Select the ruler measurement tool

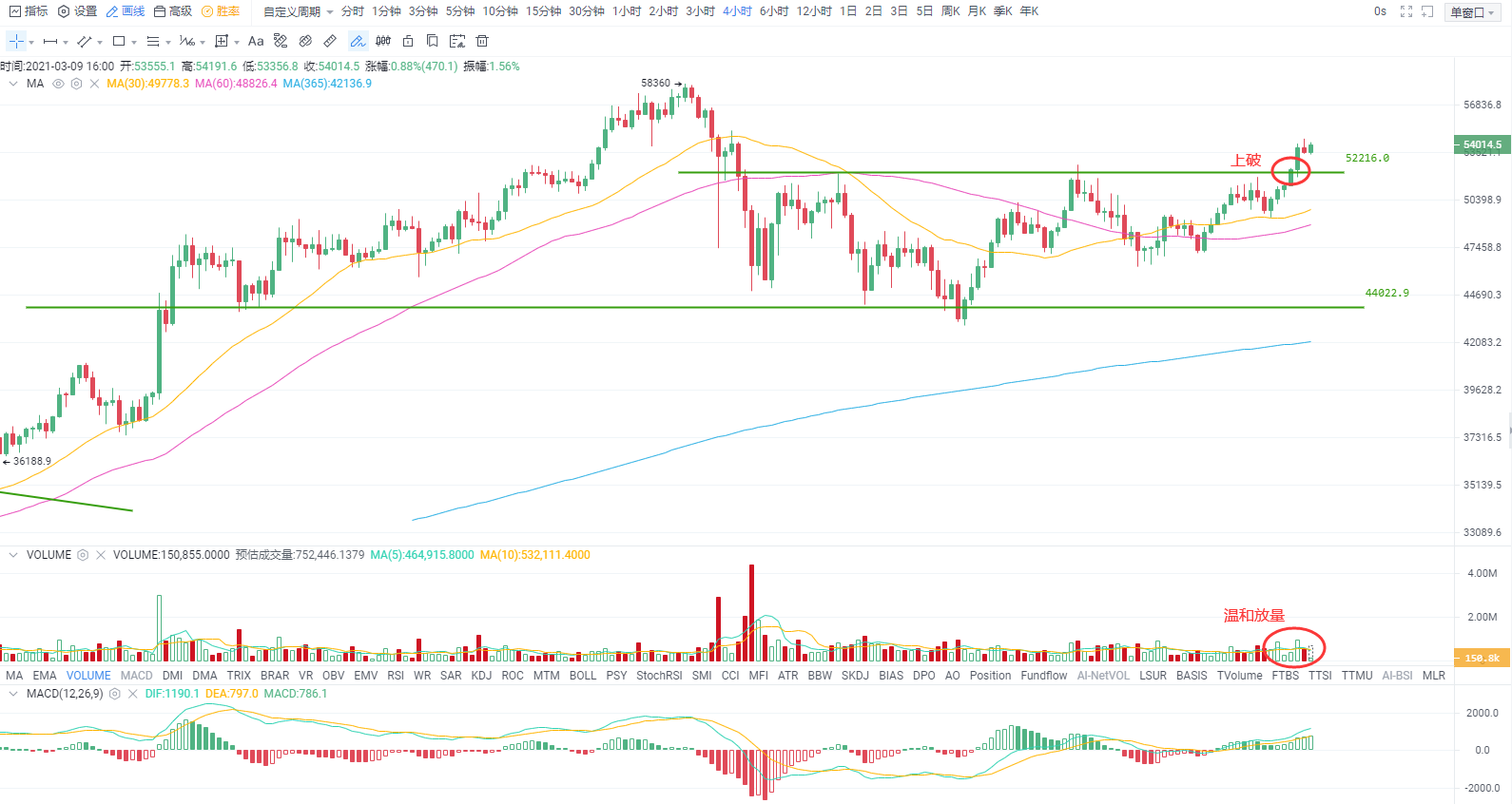click(330, 41)
